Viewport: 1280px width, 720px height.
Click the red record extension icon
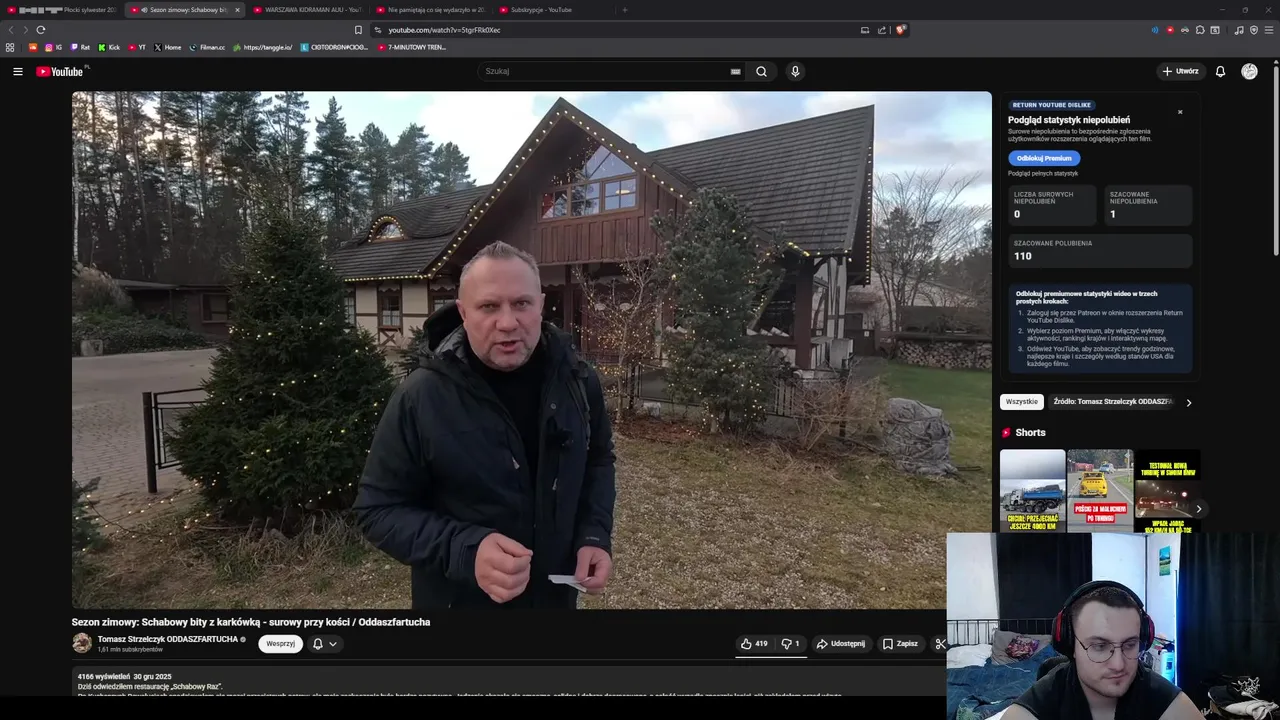point(1170,30)
